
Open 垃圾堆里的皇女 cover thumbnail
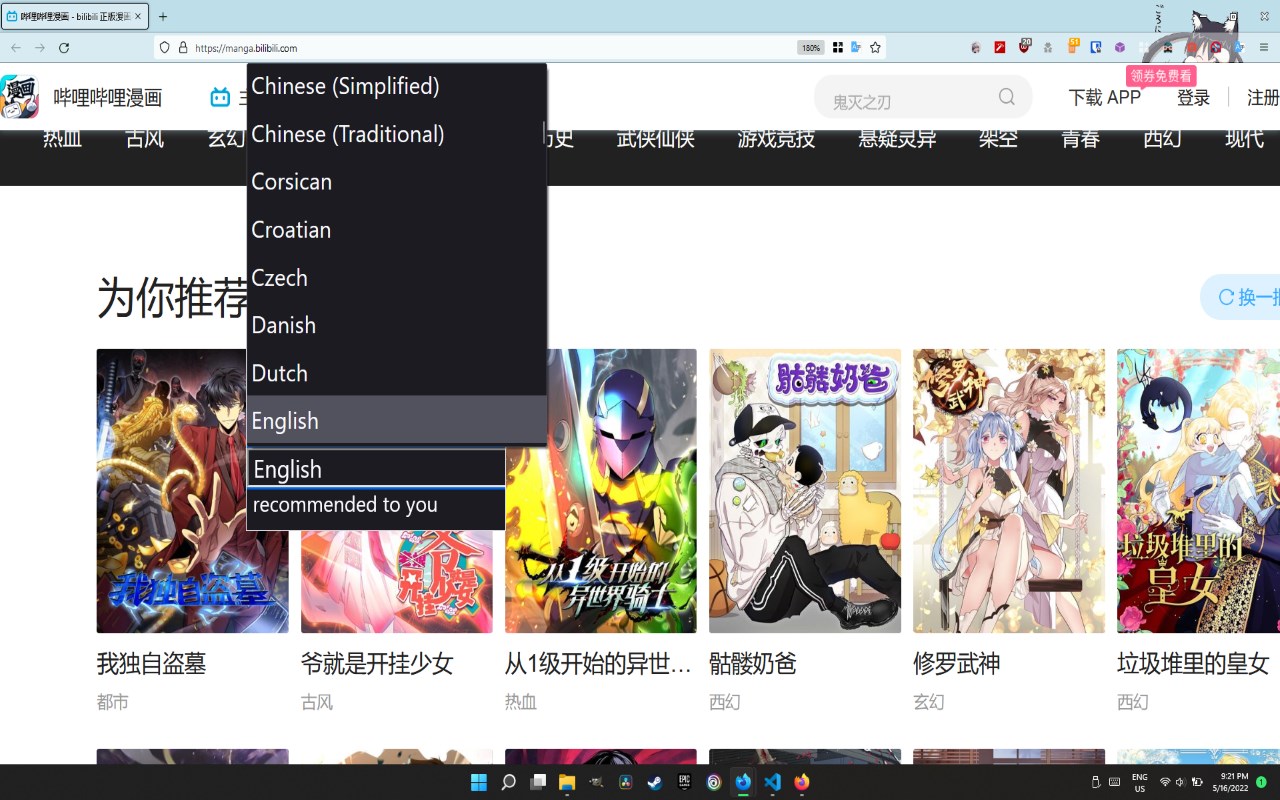1198,491
